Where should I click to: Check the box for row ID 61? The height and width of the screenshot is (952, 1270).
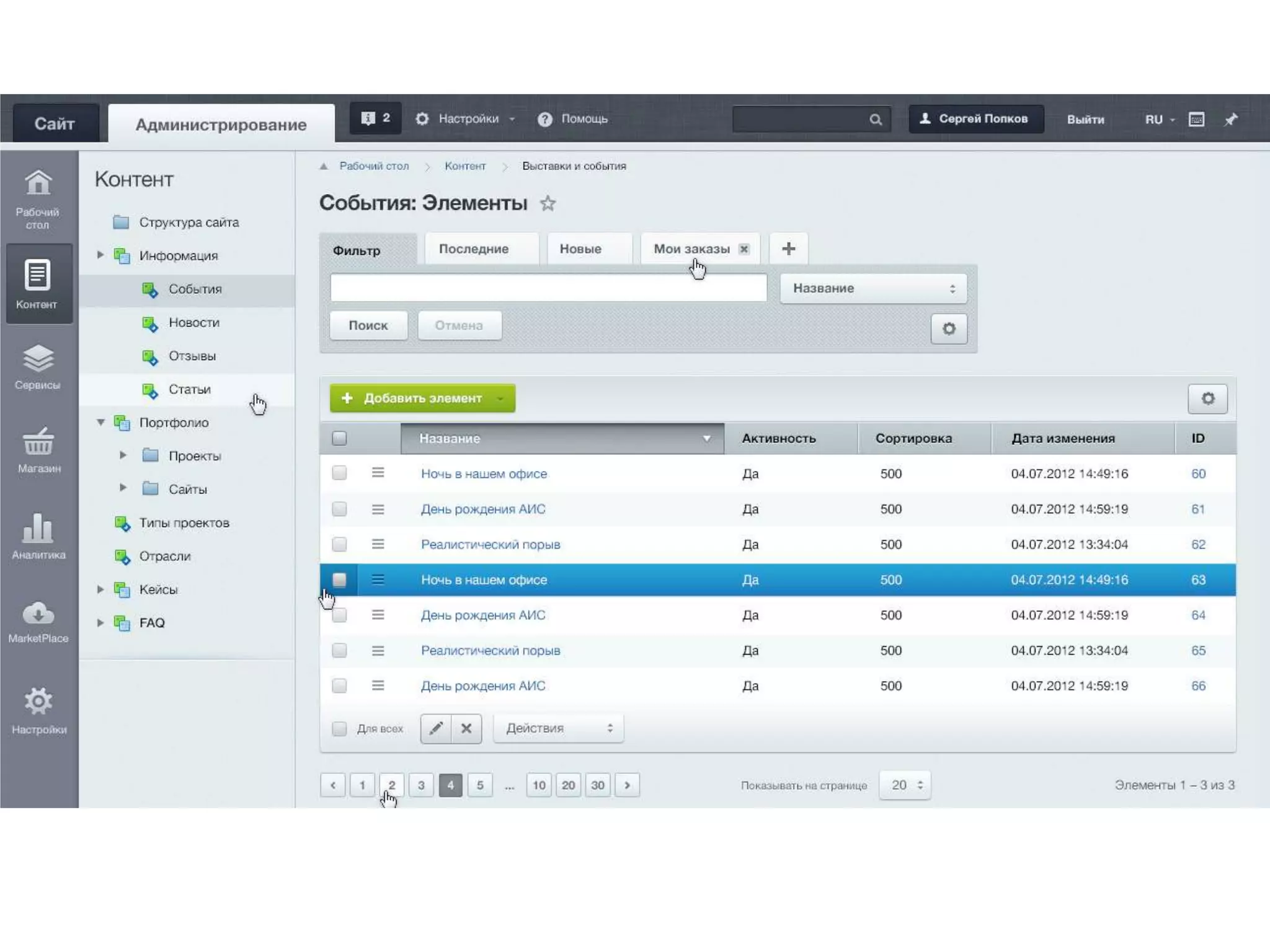coord(339,509)
